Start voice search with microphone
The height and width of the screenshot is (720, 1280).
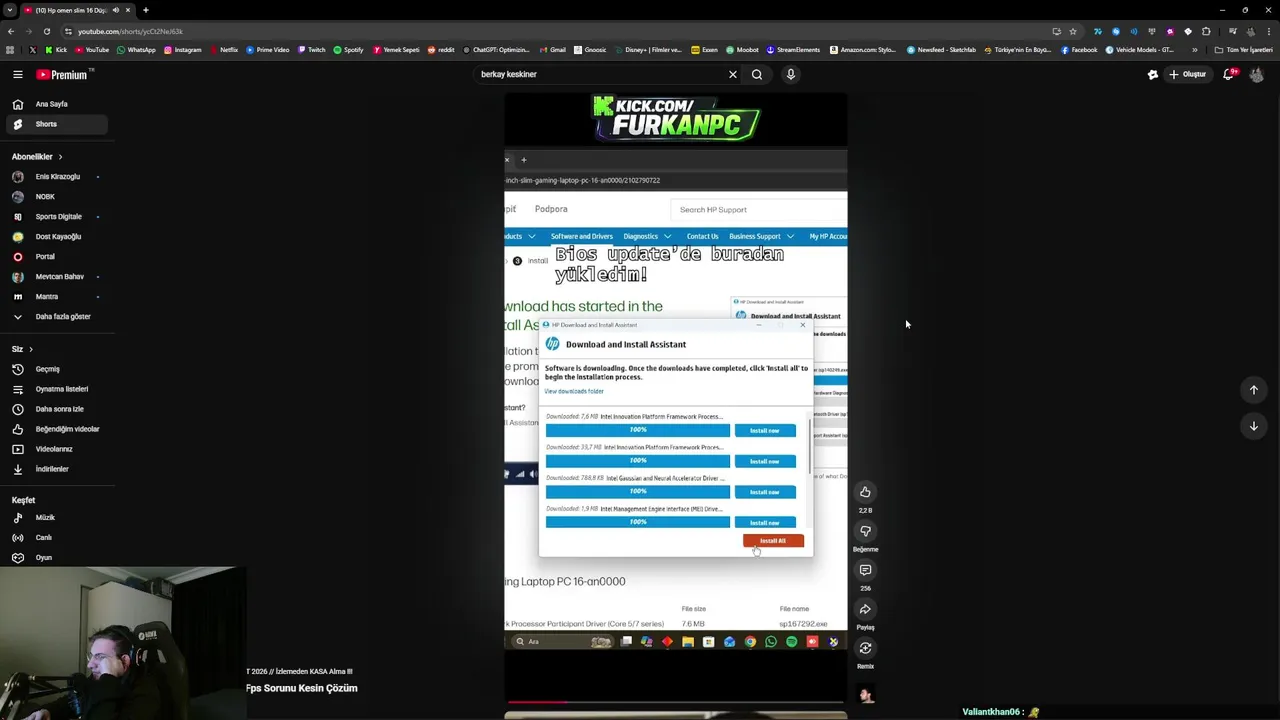[x=790, y=74]
